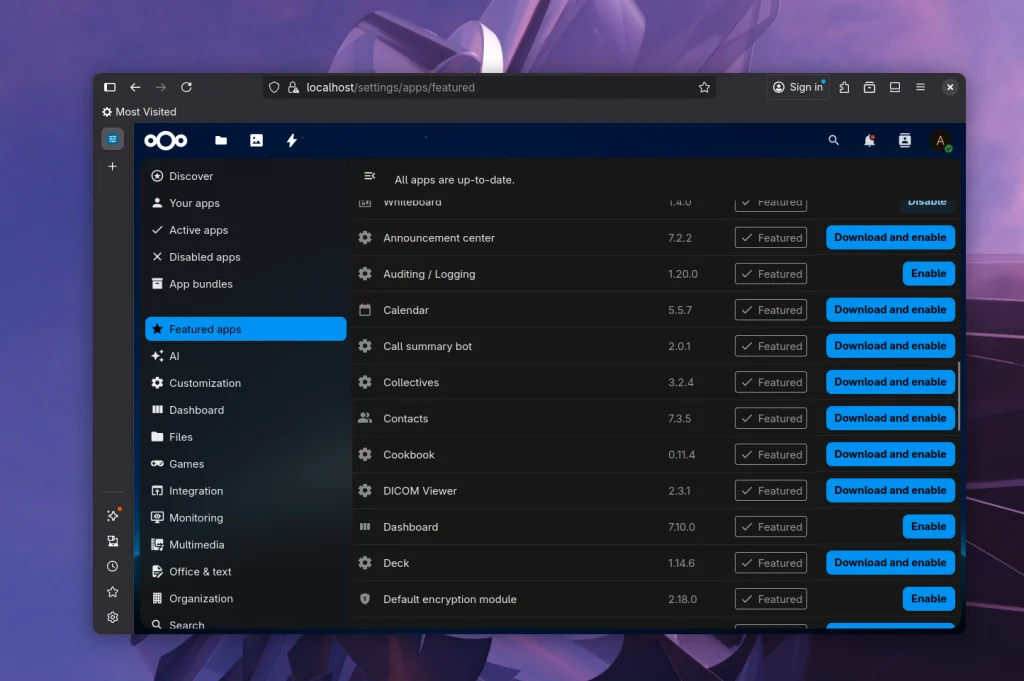Image resolution: width=1024 pixels, height=681 pixels.
Task: Open Deck app details row
Action: [656, 563]
